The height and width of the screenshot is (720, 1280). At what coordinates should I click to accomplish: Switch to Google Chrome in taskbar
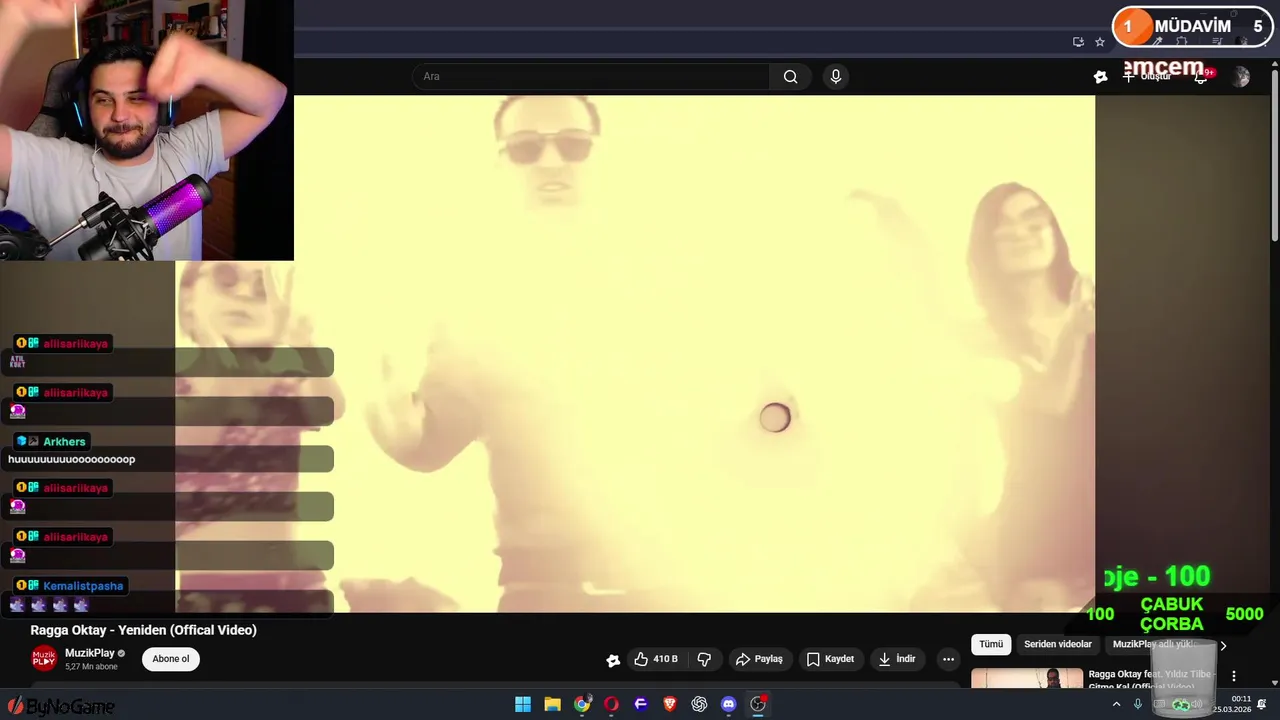pyautogui.click(x=582, y=704)
